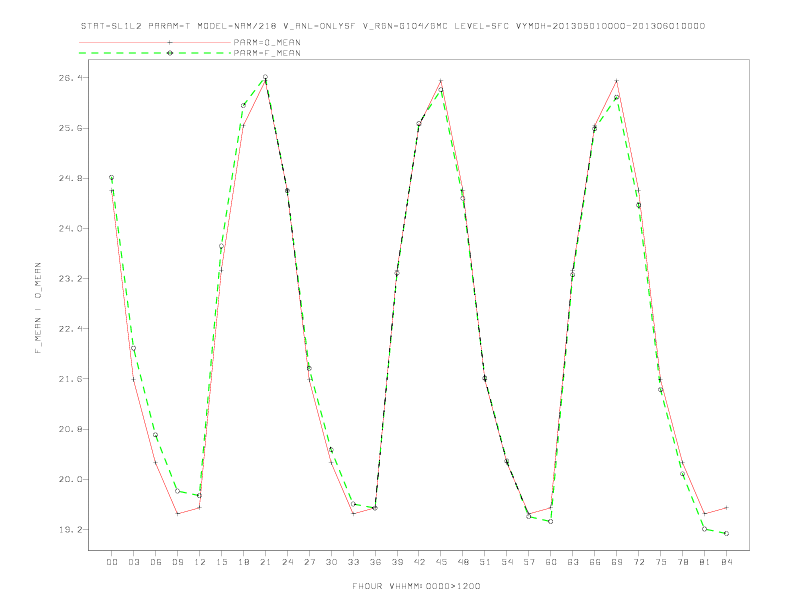Click the 57 x-axis hour label
Screen dimensions: 792x612
tap(529, 562)
